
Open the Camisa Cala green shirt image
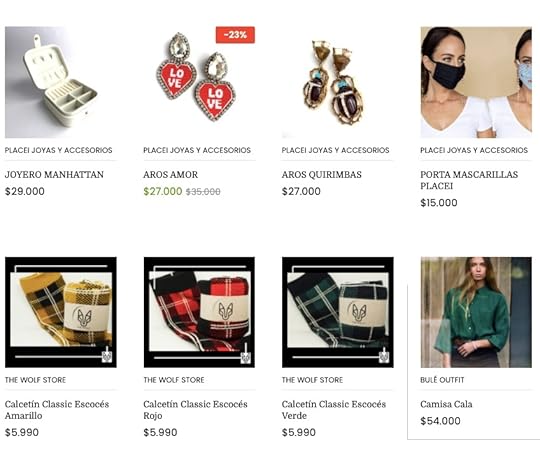pyautogui.click(x=476, y=312)
